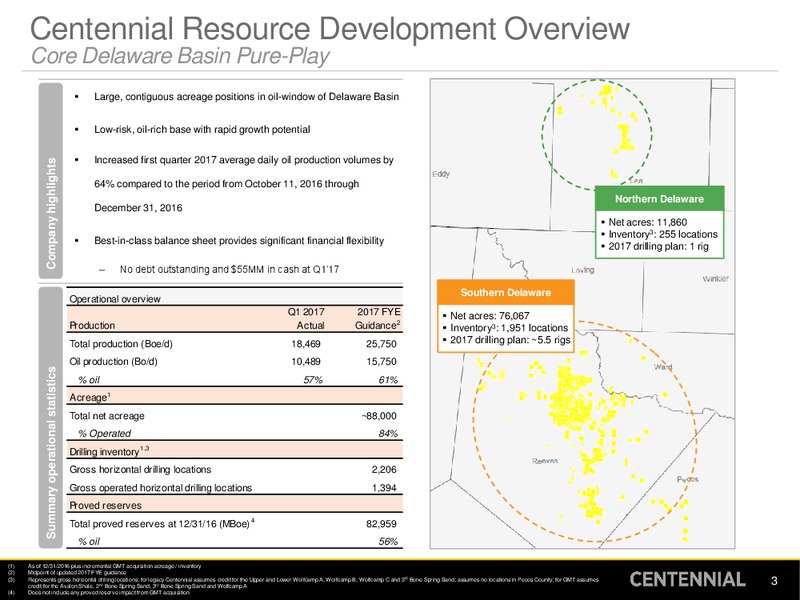Click the 'Pecos' county label on map
Image resolution: width=800 pixels, height=600 pixels.
tap(687, 479)
